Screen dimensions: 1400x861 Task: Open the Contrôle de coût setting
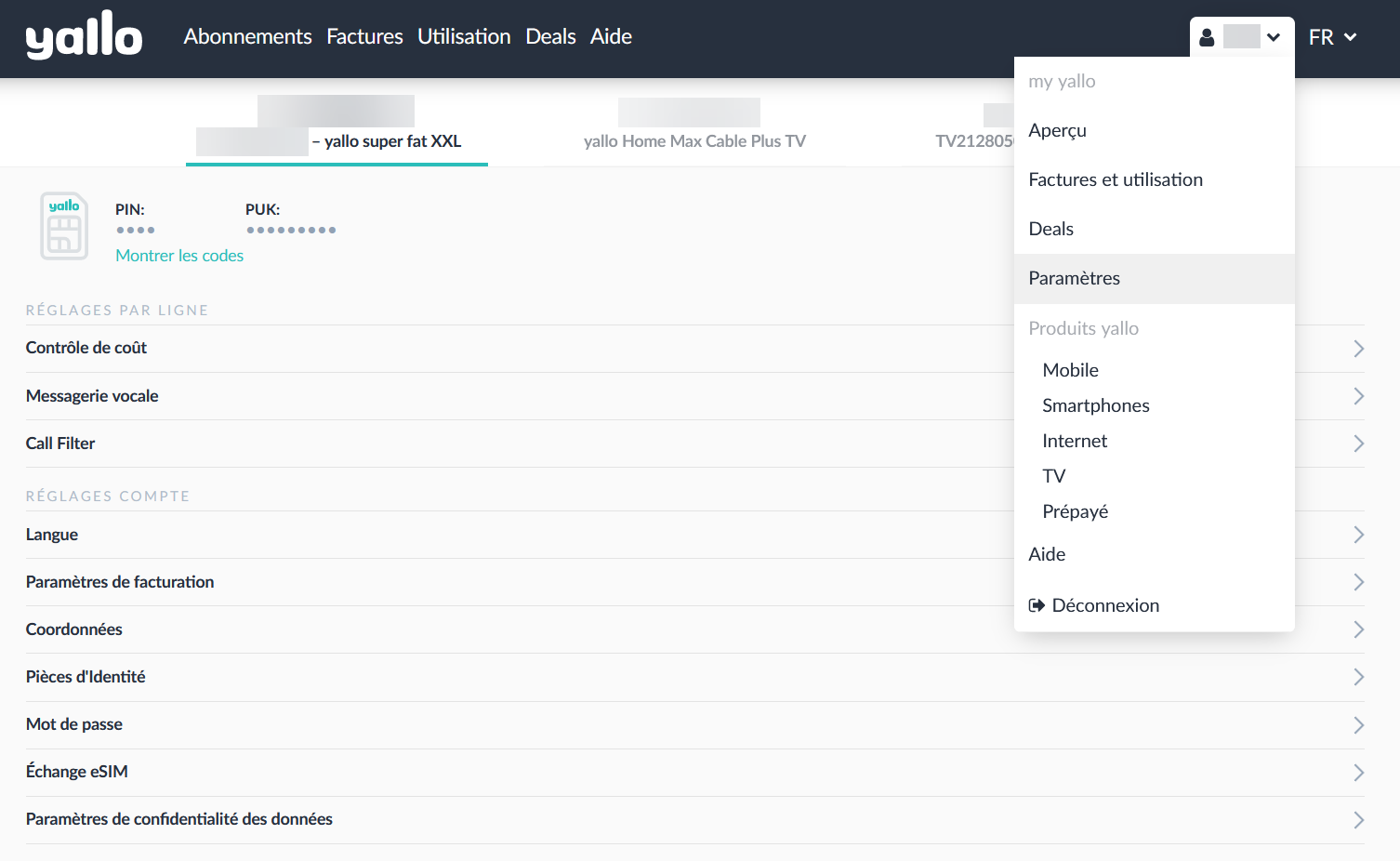click(695, 349)
